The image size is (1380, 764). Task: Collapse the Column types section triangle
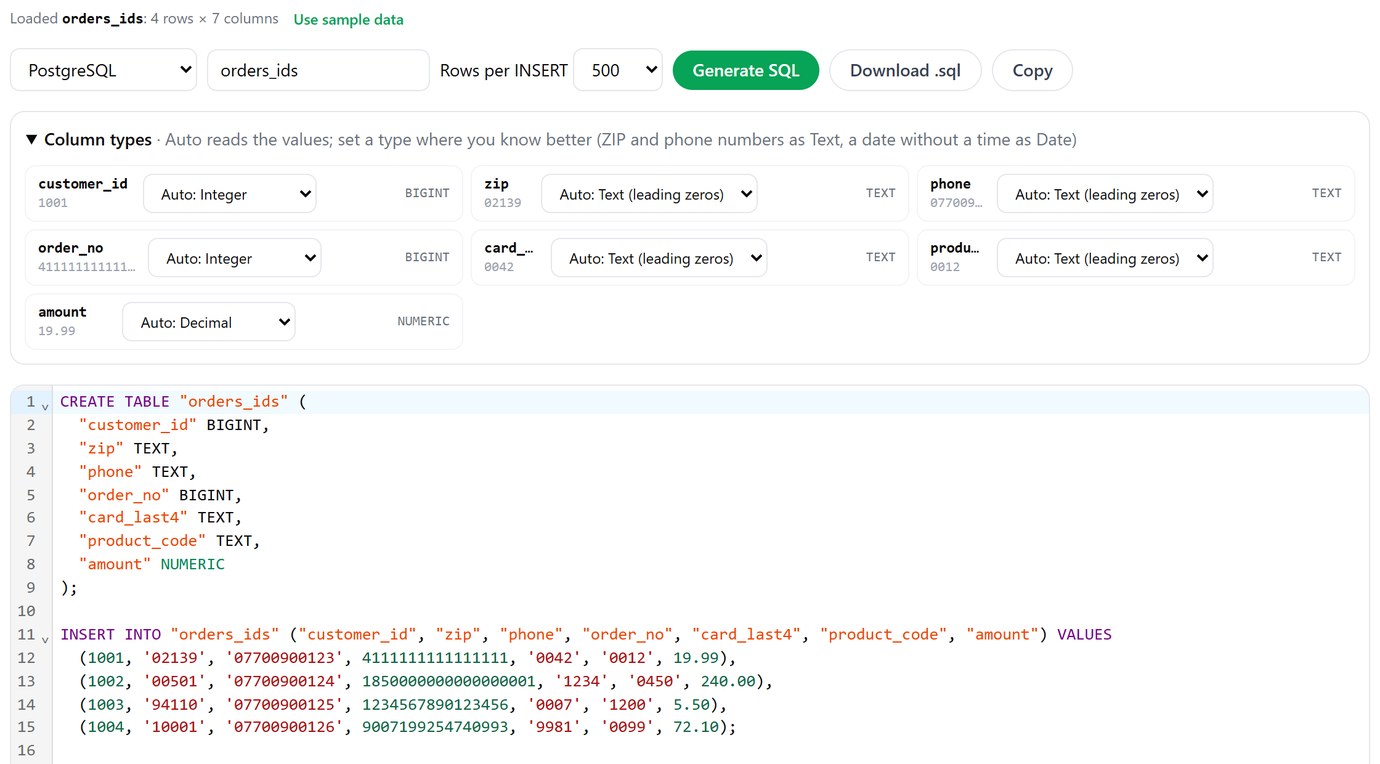32,140
